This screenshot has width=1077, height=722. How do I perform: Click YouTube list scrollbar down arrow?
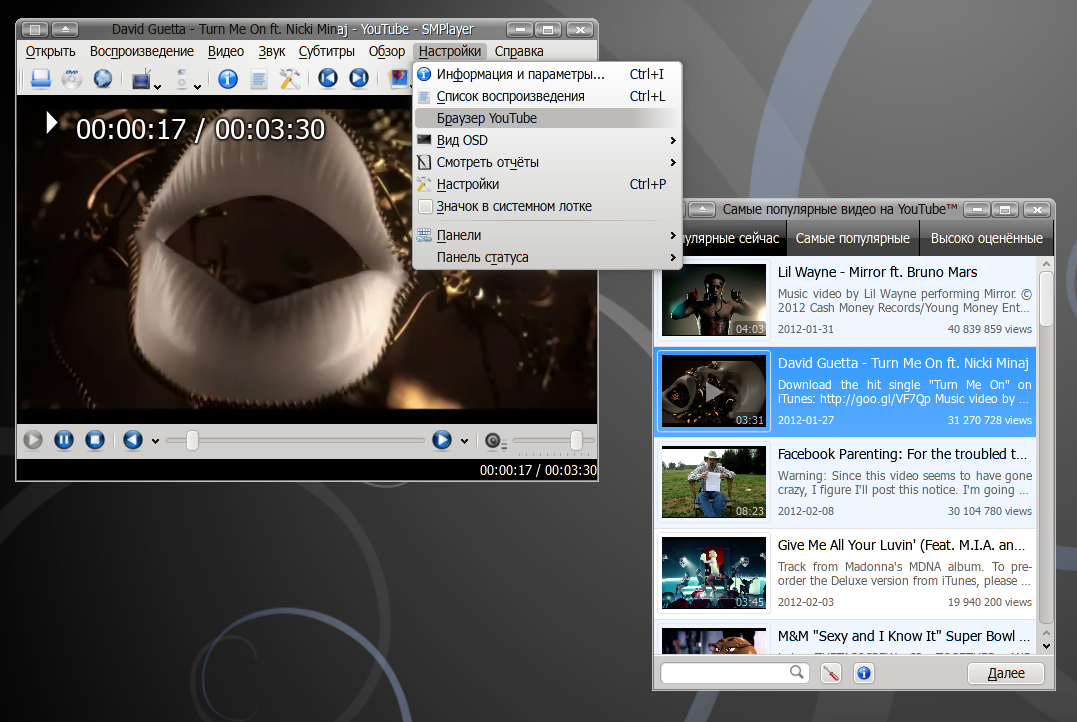click(1046, 646)
